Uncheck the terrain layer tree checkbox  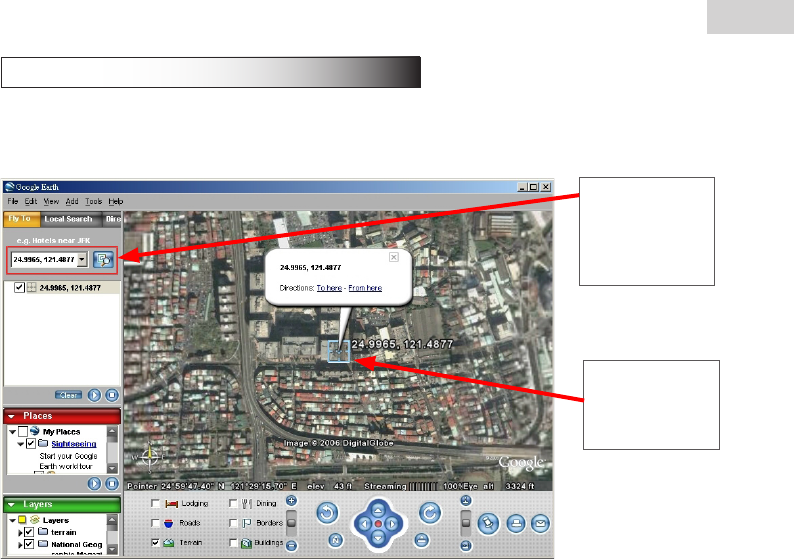29,532
